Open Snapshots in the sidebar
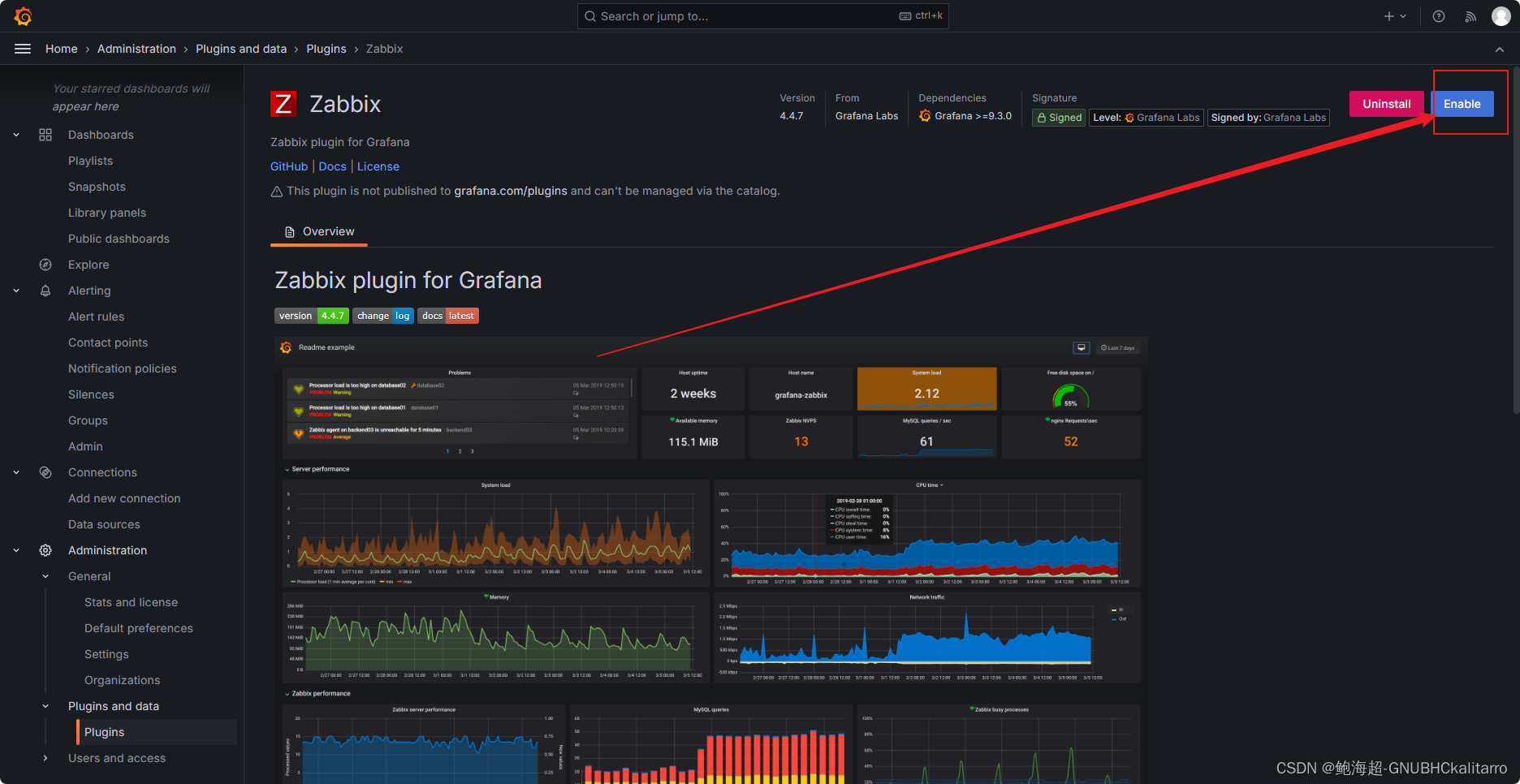1520x784 pixels. (x=97, y=187)
